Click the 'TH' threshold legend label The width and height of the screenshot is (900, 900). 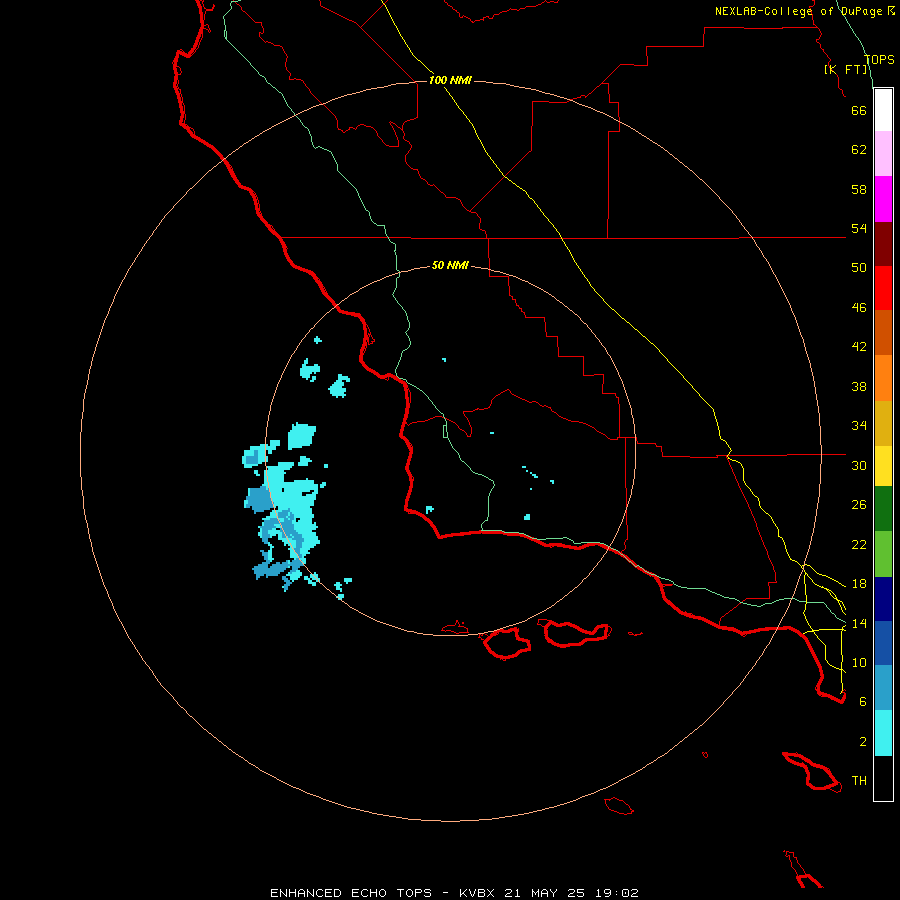859,780
